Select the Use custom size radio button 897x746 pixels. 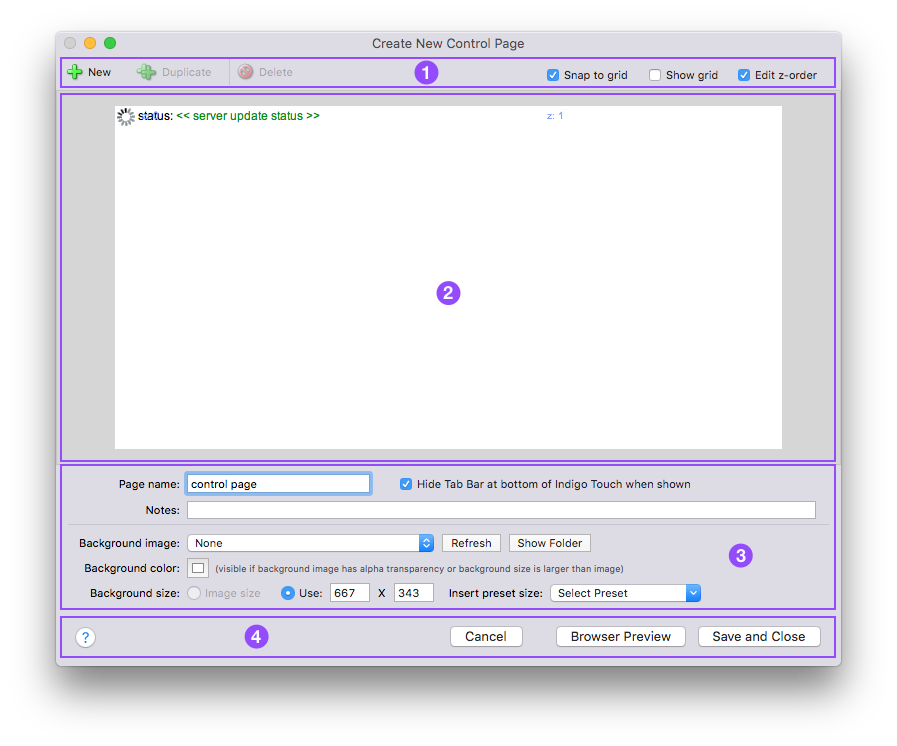(288, 593)
